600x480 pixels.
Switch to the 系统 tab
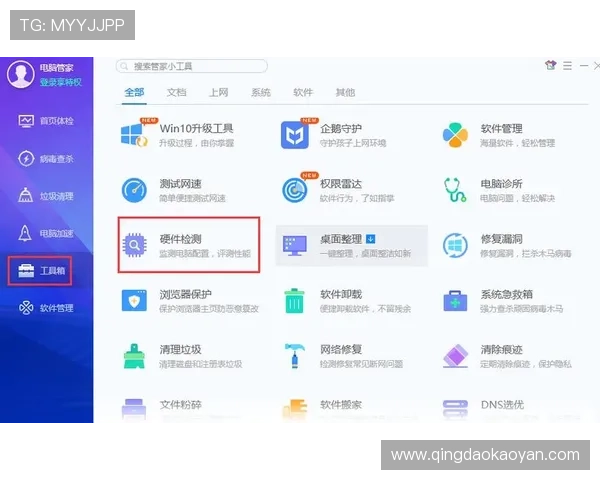tap(261, 92)
